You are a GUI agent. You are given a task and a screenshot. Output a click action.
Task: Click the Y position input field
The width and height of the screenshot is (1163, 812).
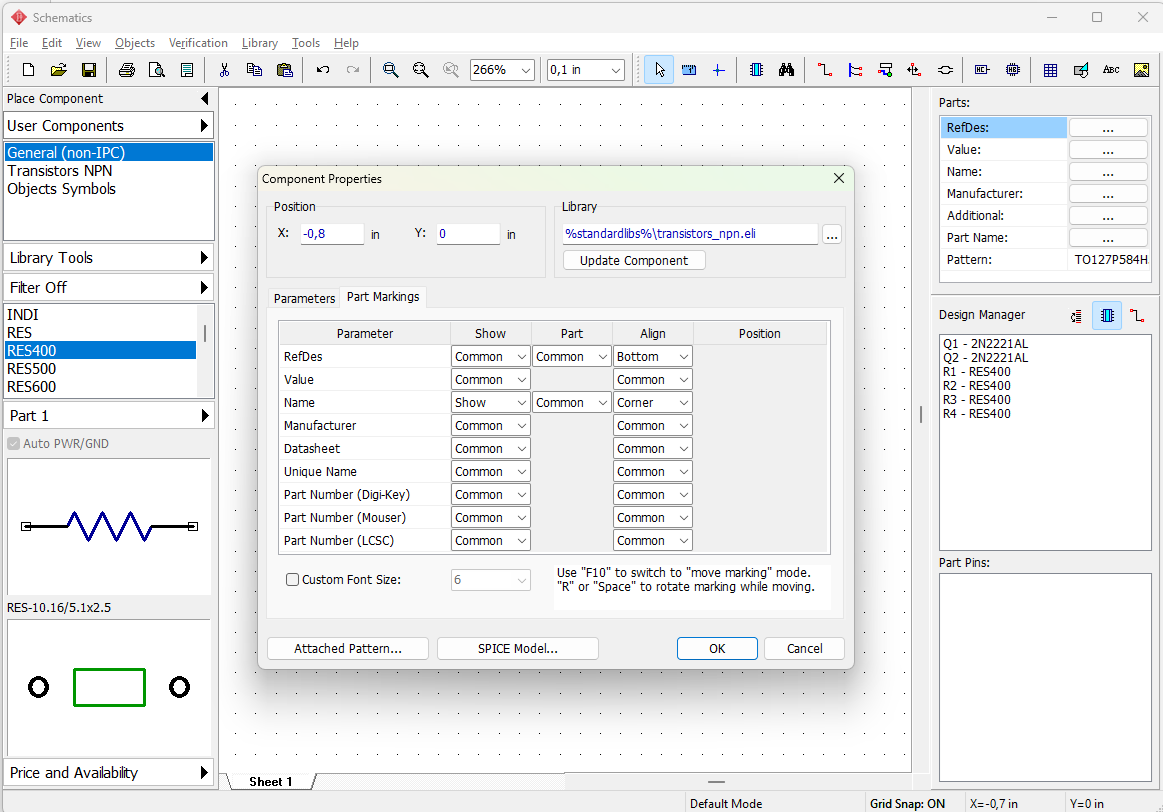tap(468, 234)
